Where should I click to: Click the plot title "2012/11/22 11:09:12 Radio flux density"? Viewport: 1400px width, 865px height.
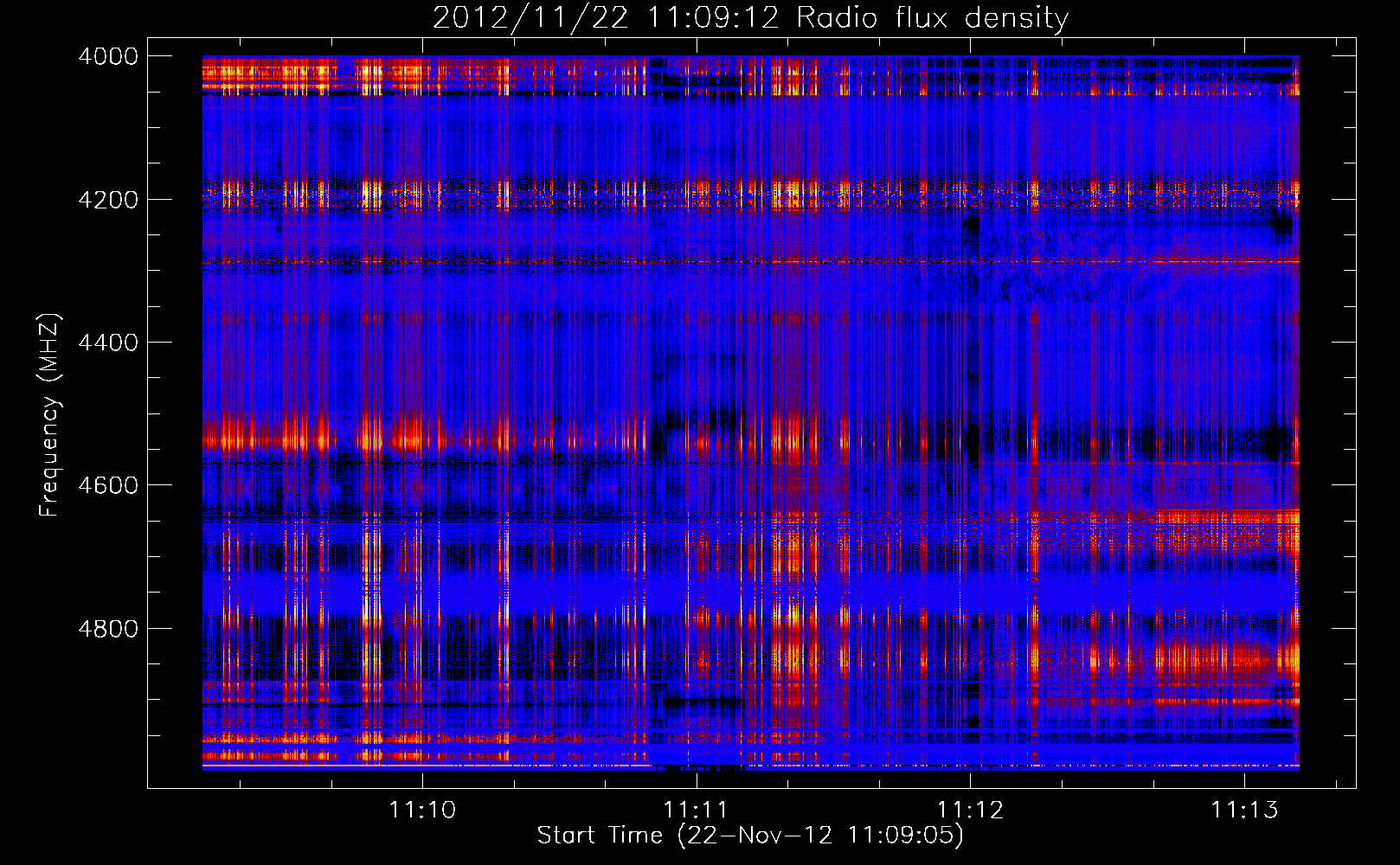[750, 18]
